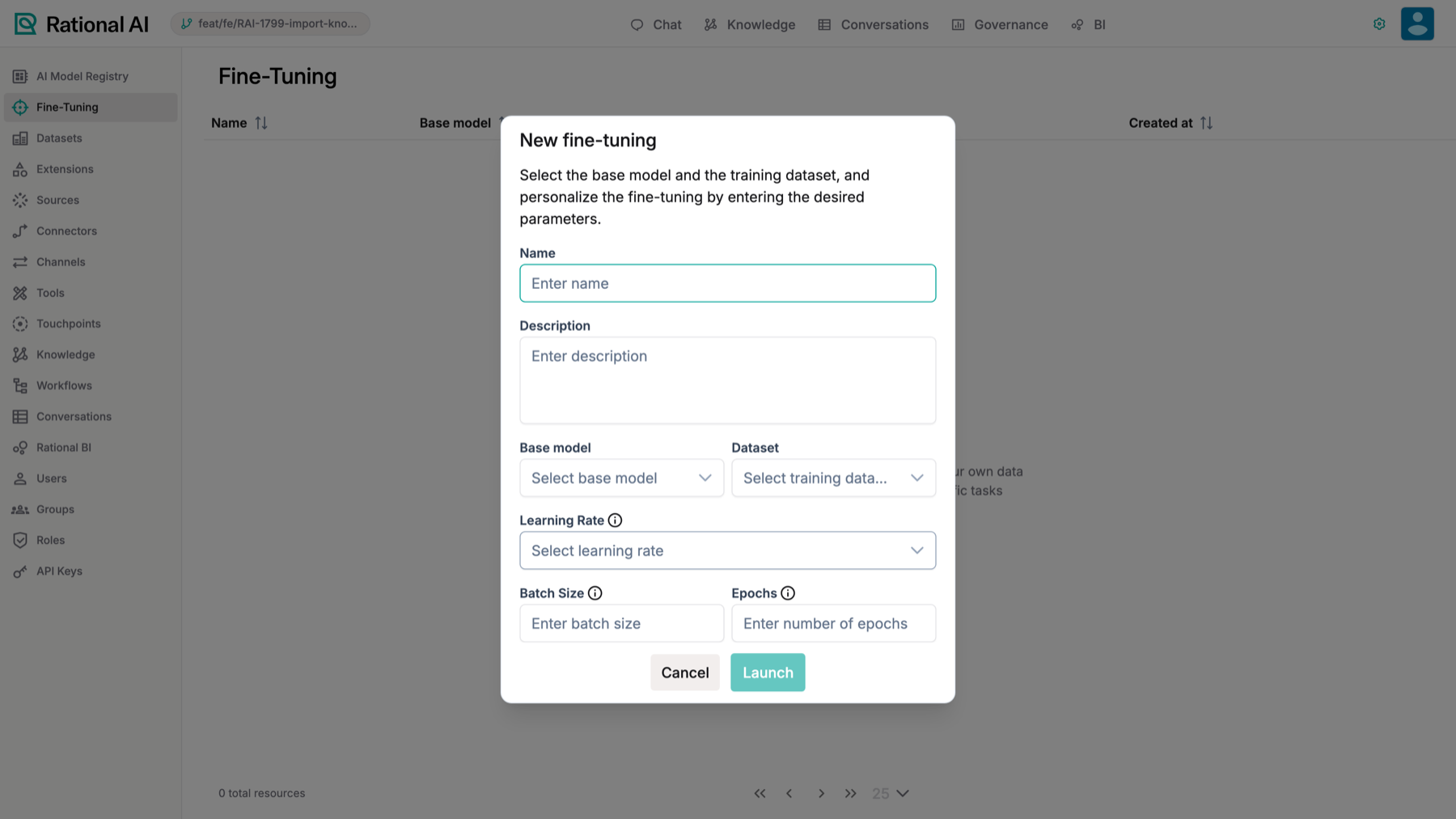Cancel the new fine-tuning dialog
Image resolution: width=1456 pixels, height=819 pixels.
pyautogui.click(x=685, y=673)
